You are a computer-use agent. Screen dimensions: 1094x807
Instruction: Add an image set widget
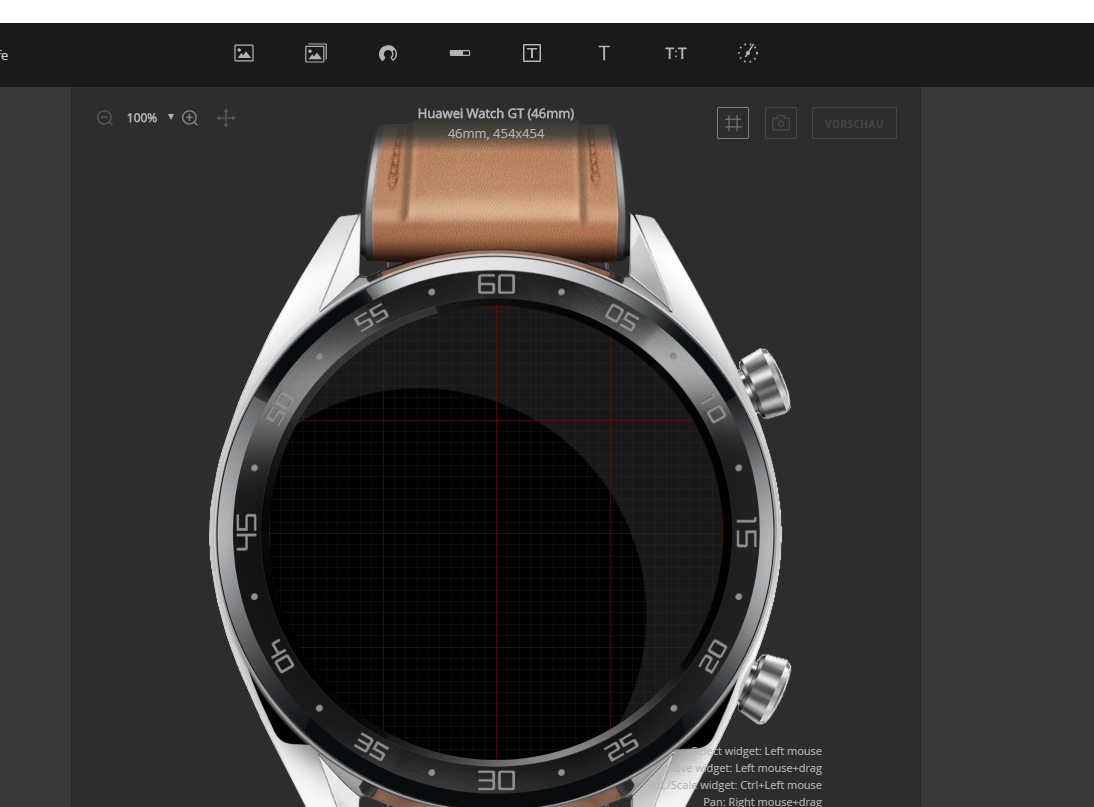coord(315,53)
